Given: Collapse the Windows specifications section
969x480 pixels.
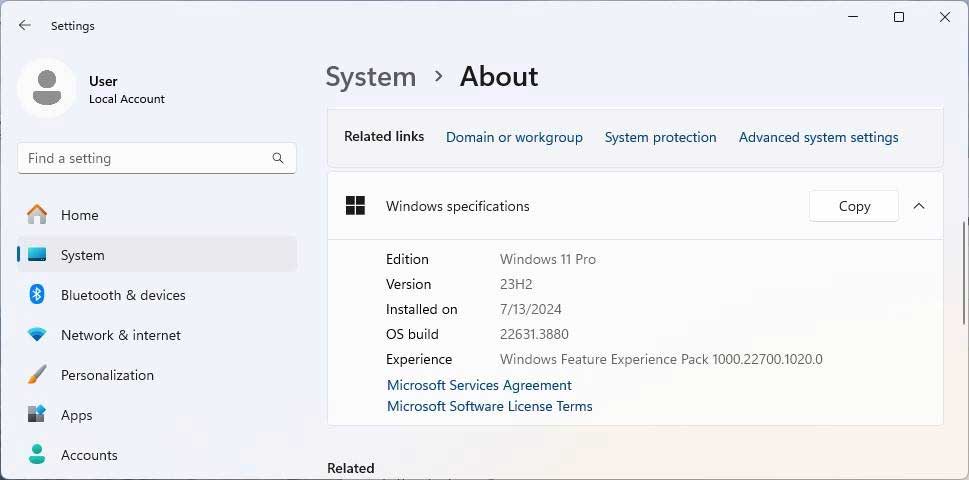Looking at the screenshot, I should coord(919,206).
